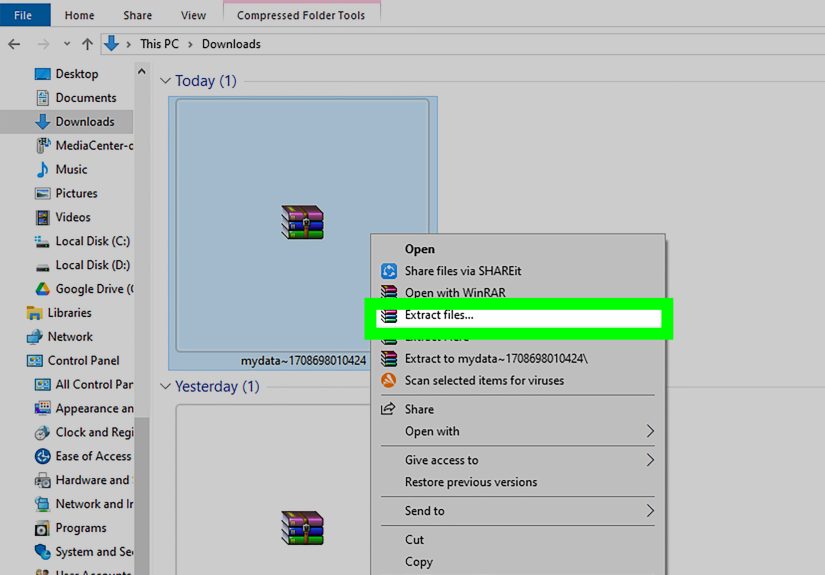Open the Compressed Folder Tools tab

(301, 15)
